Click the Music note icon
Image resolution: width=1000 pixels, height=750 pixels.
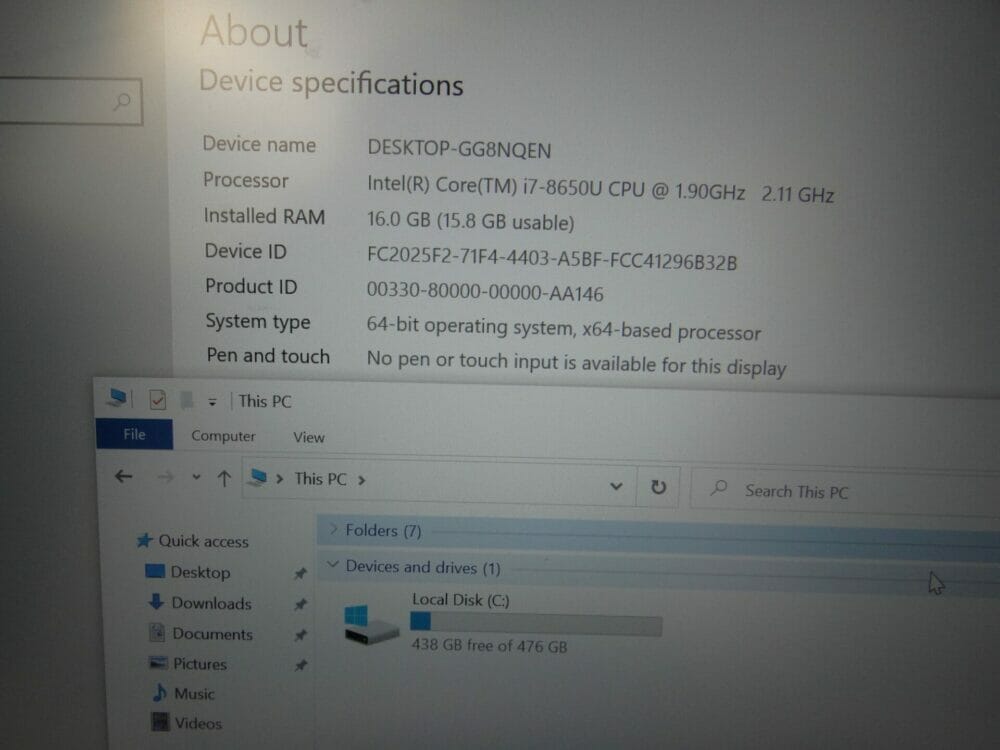(159, 693)
